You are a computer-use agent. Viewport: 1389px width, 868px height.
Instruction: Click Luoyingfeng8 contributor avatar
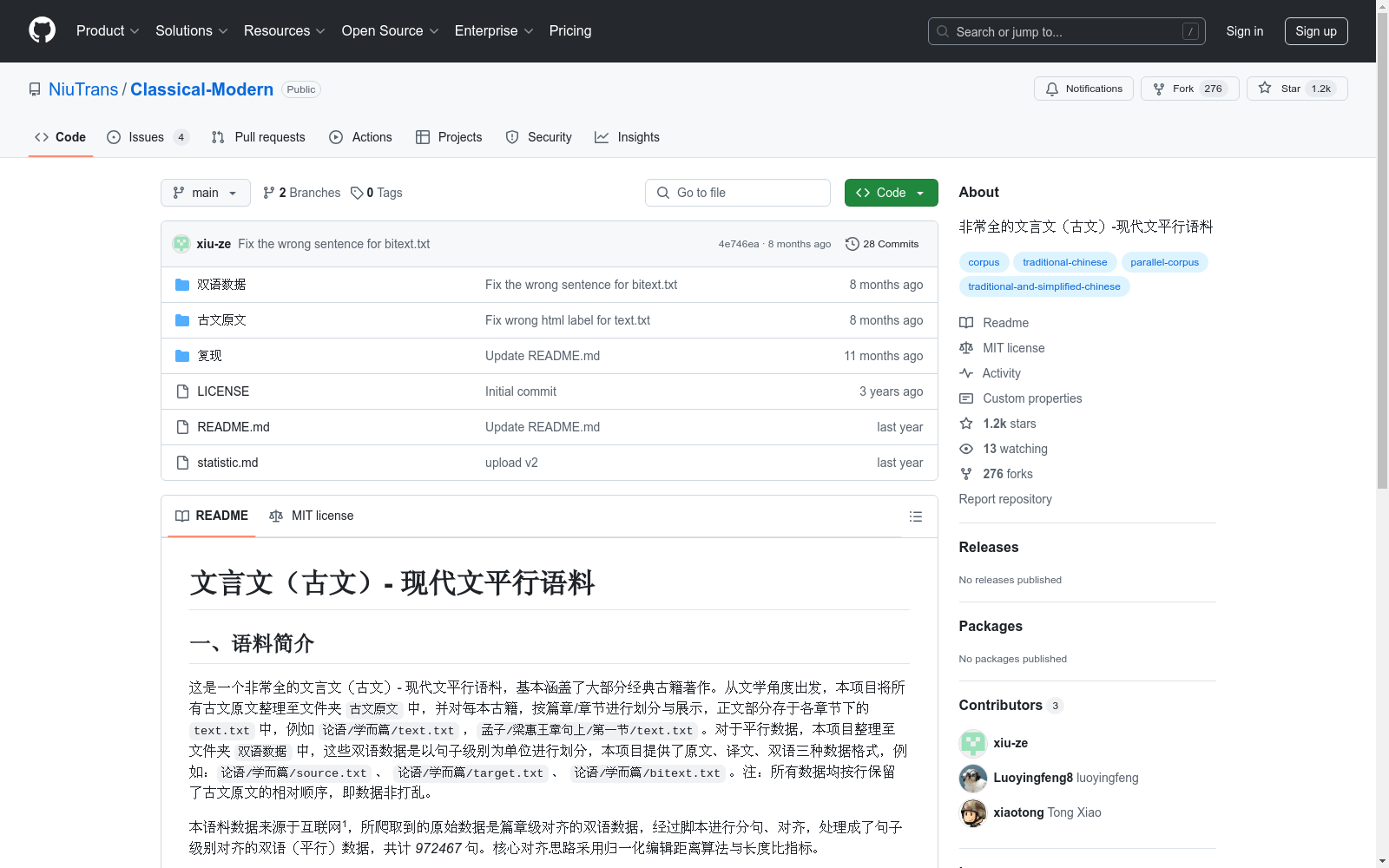coord(973,778)
